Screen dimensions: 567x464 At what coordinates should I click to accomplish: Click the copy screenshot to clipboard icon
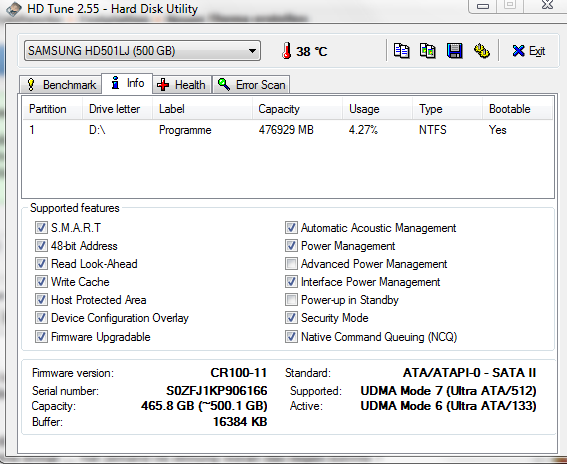pos(427,51)
